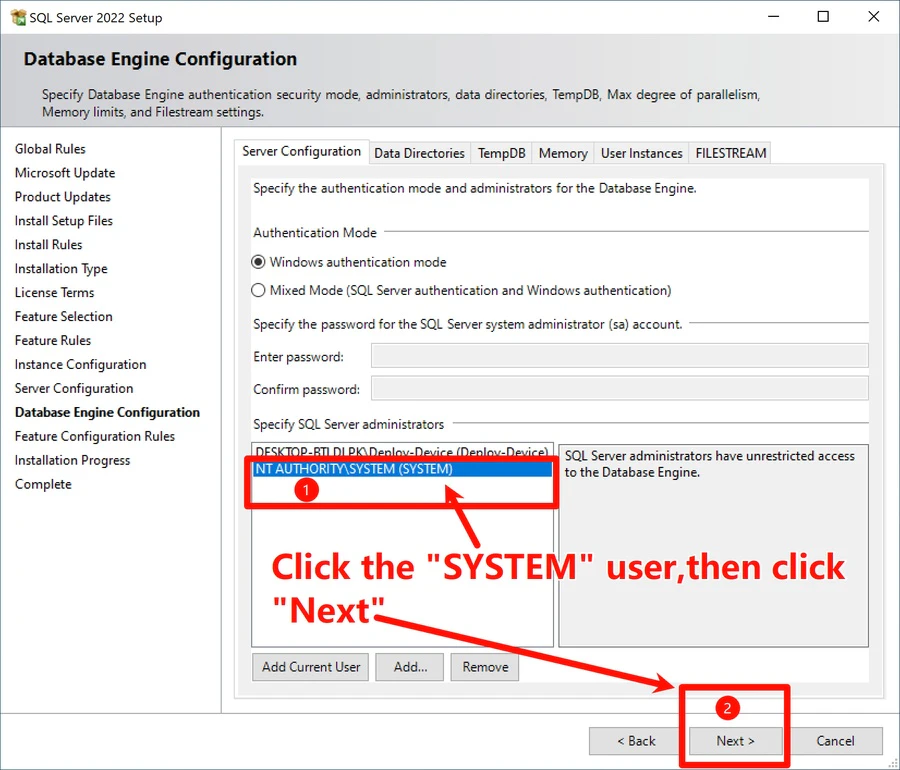
Task: Cancel the SQL Server setup
Action: (835, 741)
